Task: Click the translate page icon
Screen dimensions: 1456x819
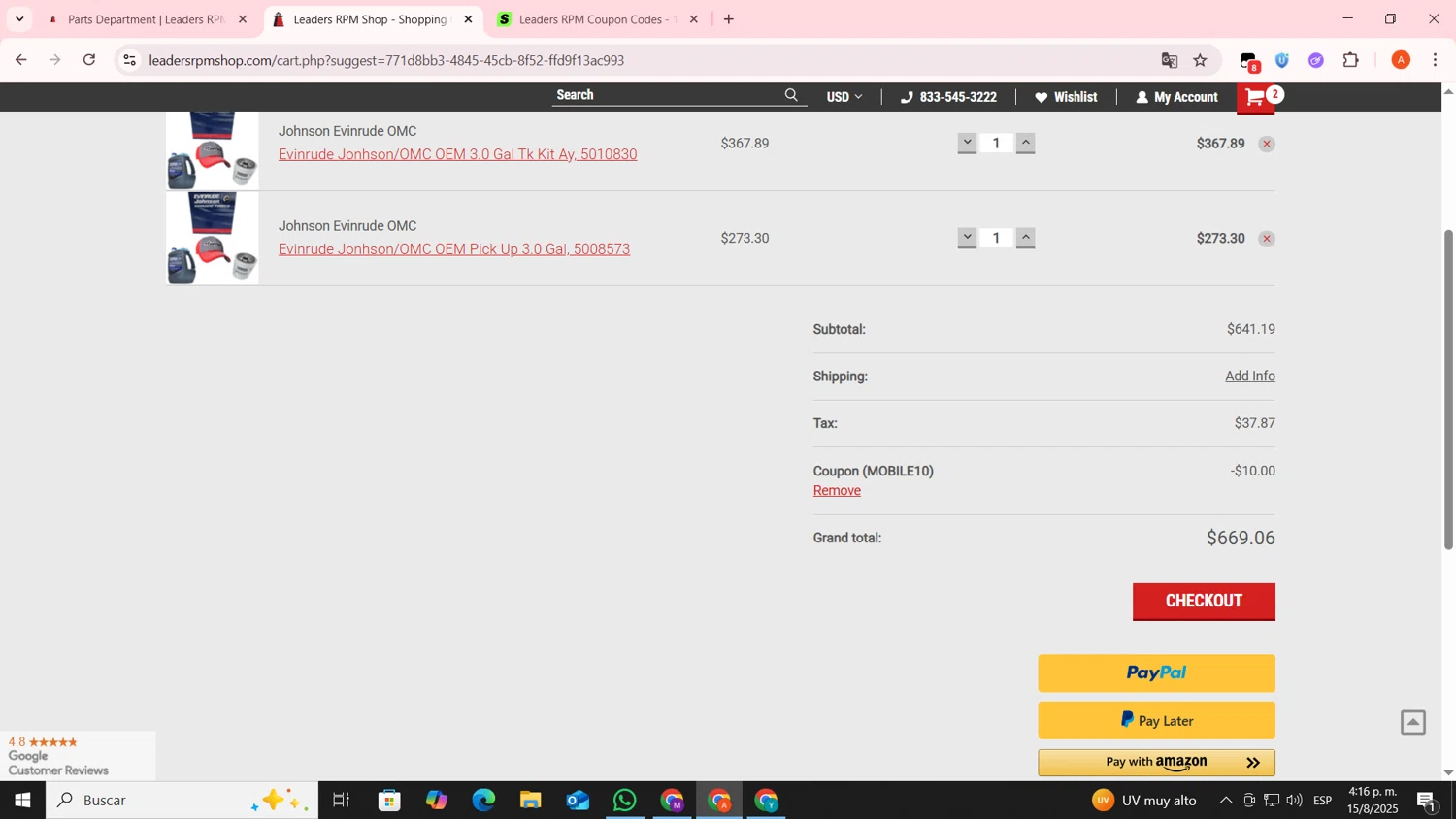Action: (1170, 60)
